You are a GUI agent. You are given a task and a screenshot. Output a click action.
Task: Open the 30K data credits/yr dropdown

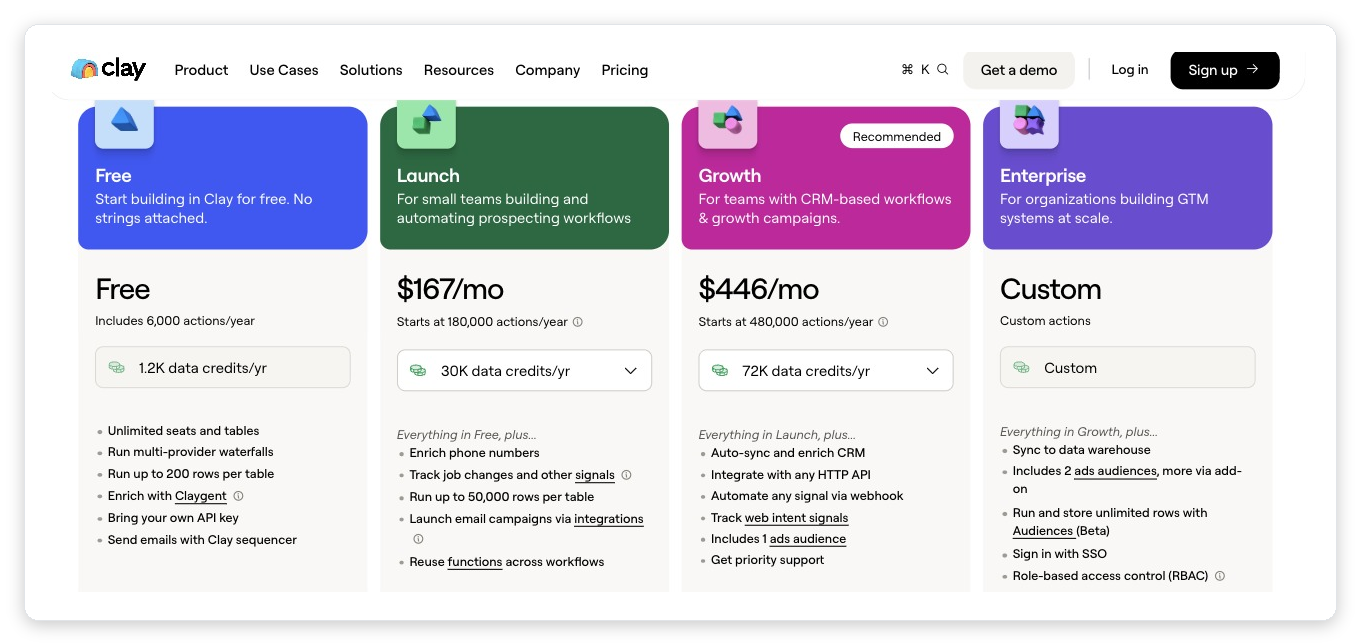[524, 370]
